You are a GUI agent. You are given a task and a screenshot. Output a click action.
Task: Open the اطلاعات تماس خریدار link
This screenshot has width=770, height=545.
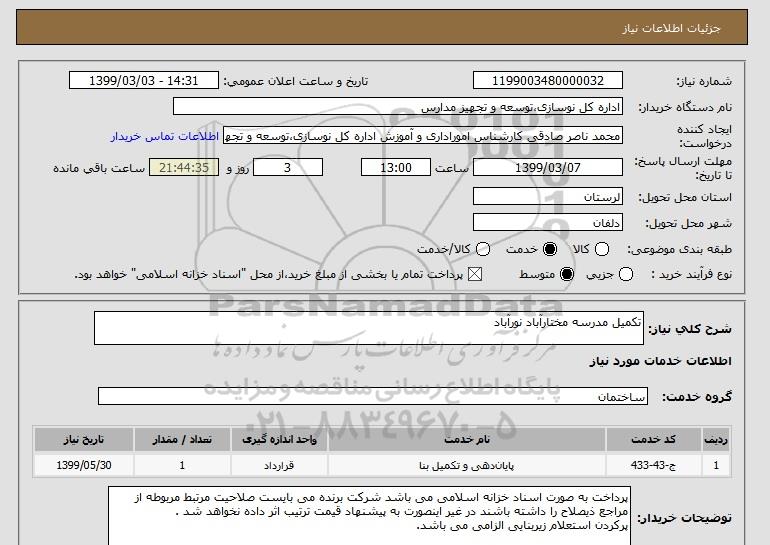pyautogui.click(x=165, y=136)
